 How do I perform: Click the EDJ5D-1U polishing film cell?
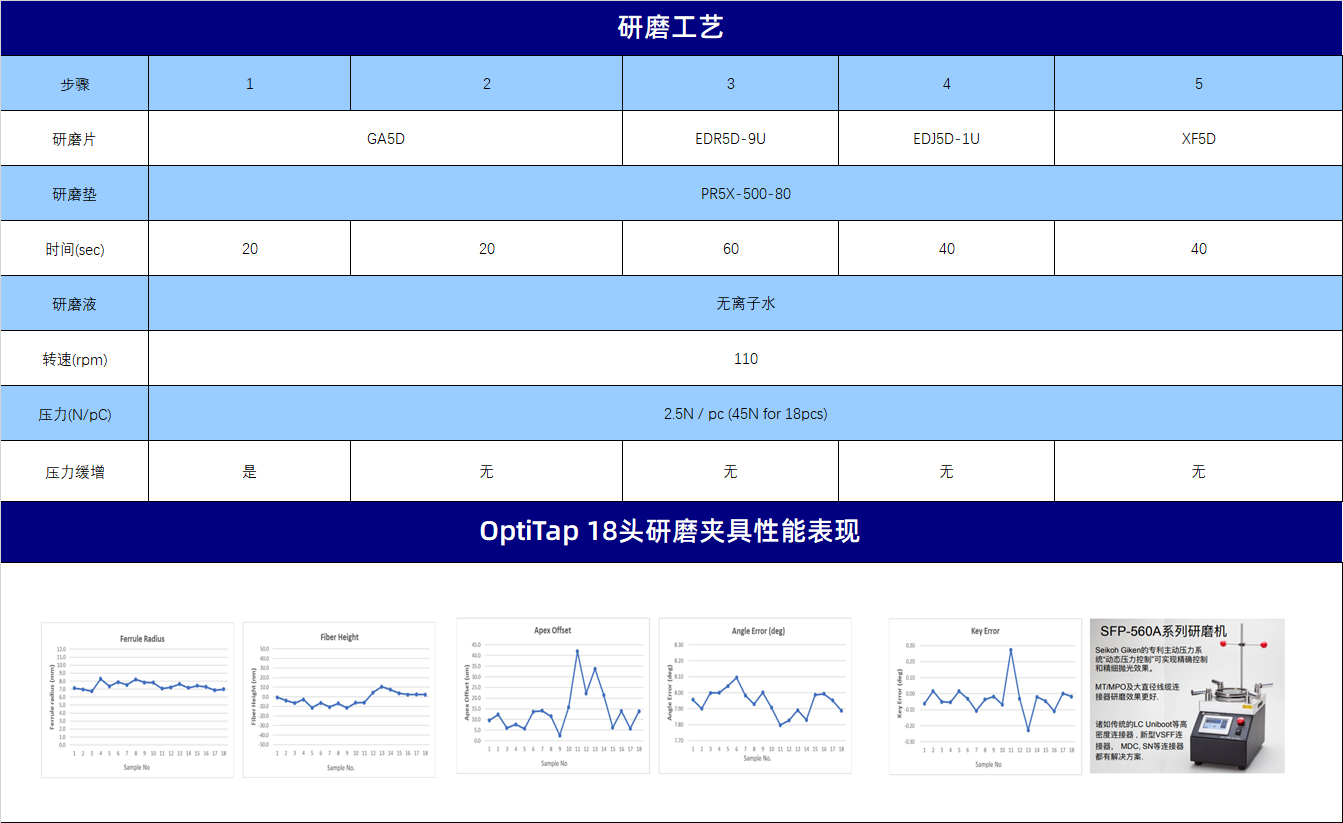[x=947, y=139]
